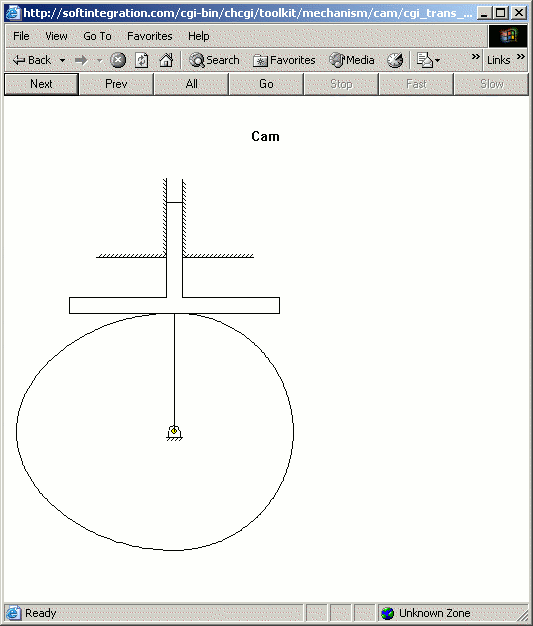This screenshot has width=533, height=626.
Task: Open the Mail icon dropdown arrow
Action: (438, 61)
